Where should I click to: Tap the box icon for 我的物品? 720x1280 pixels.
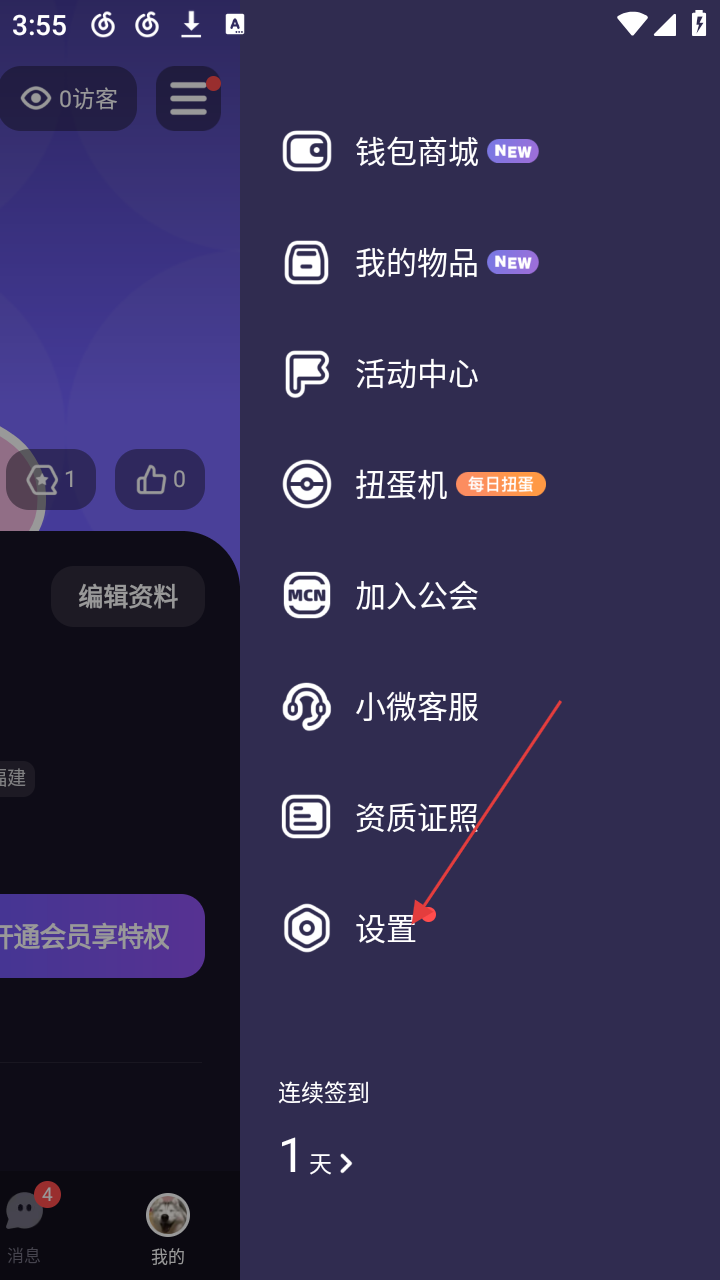[x=306, y=262]
